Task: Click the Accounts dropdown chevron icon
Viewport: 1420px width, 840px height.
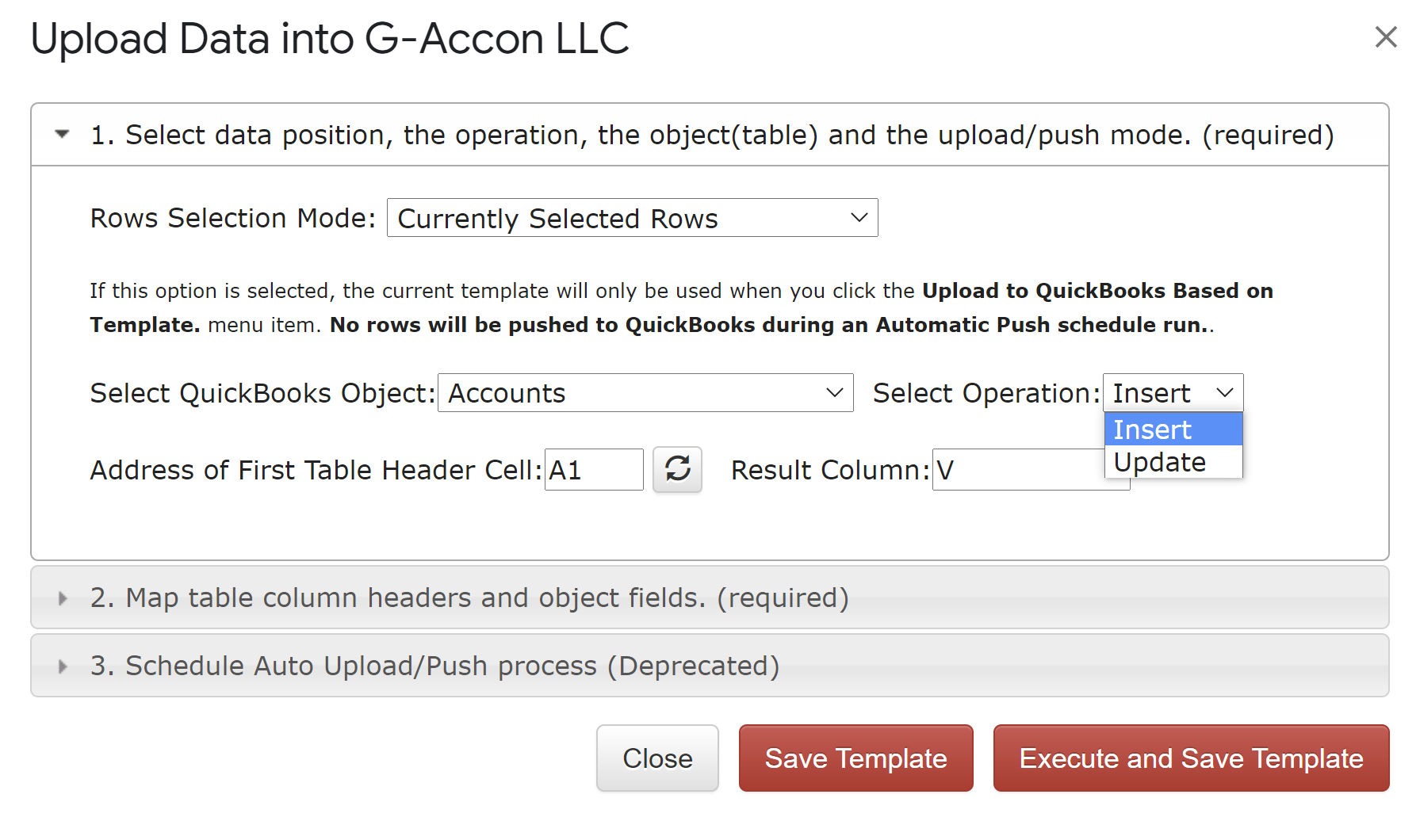Action: click(x=834, y=393)
